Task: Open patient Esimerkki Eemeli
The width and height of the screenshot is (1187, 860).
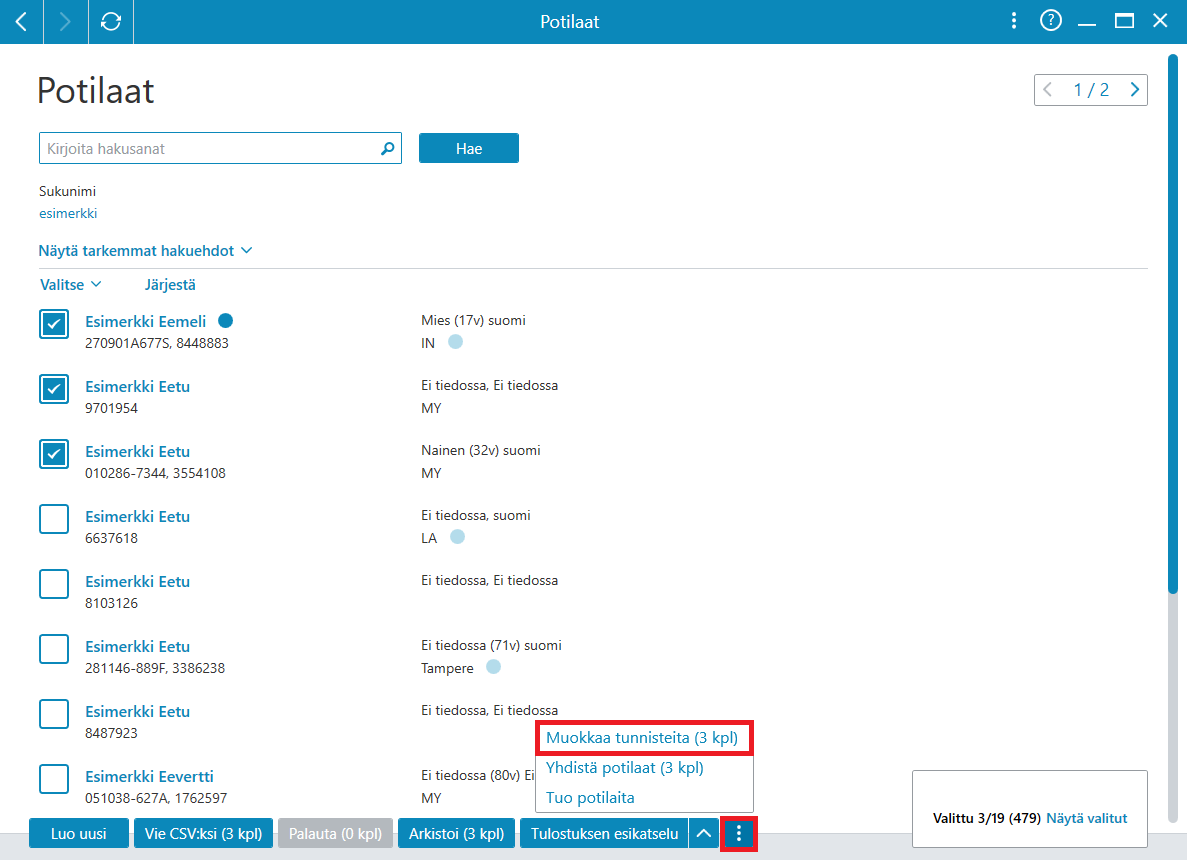Action: coord(145,322)
